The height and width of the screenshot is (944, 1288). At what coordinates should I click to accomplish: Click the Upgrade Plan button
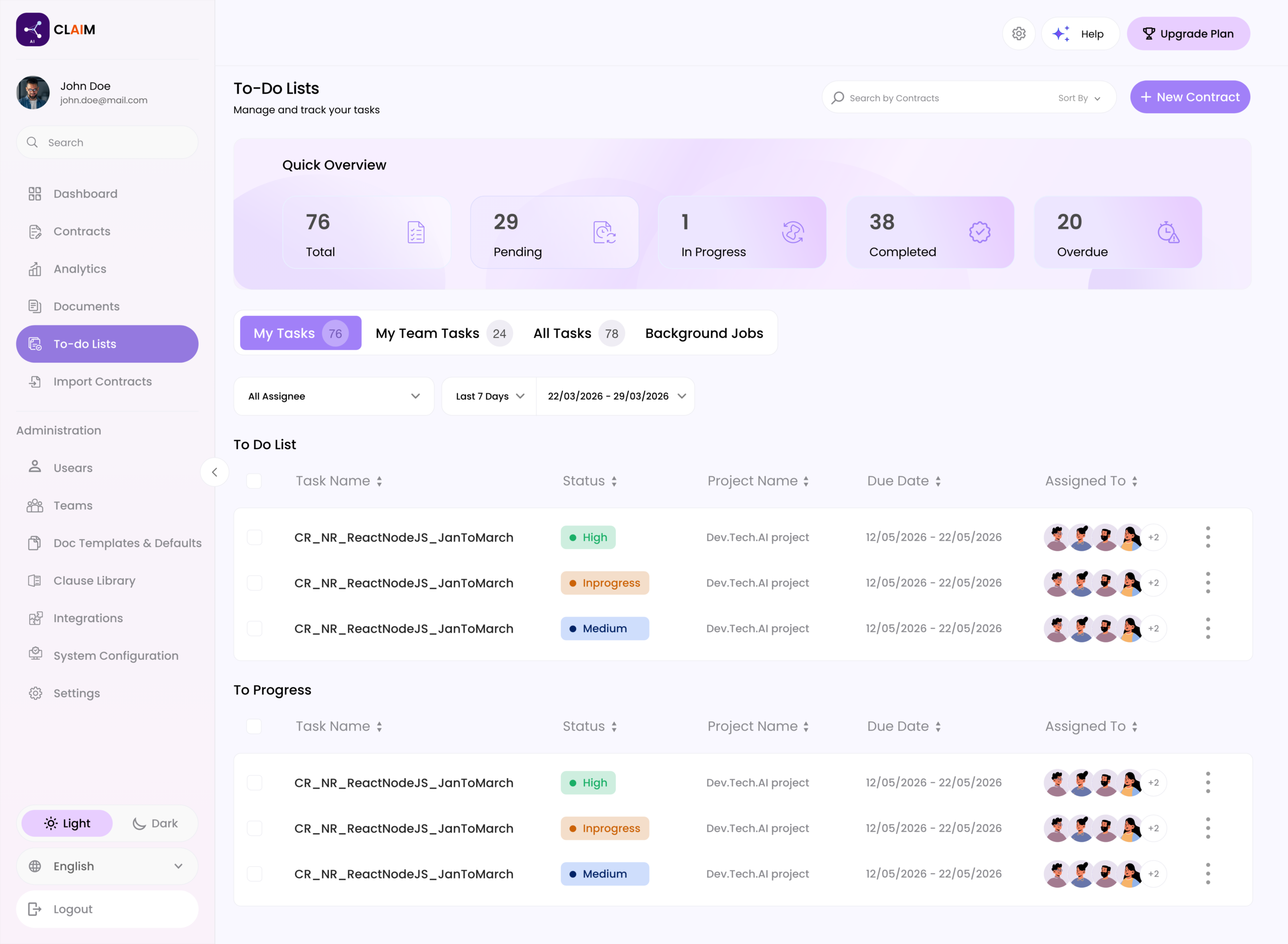point(1188,34)
